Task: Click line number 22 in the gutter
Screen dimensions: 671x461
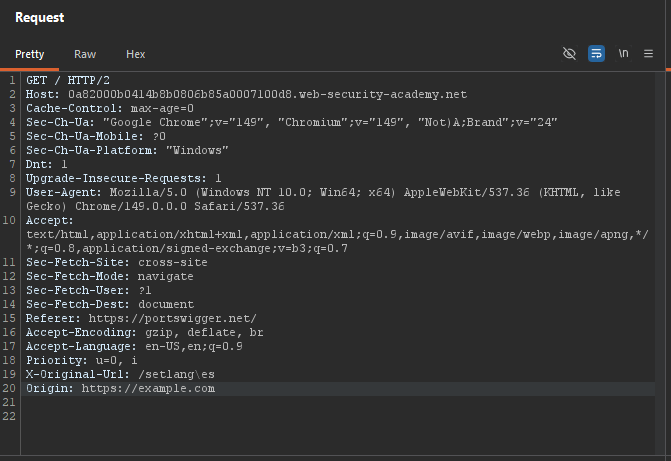Action: (9, 416)
